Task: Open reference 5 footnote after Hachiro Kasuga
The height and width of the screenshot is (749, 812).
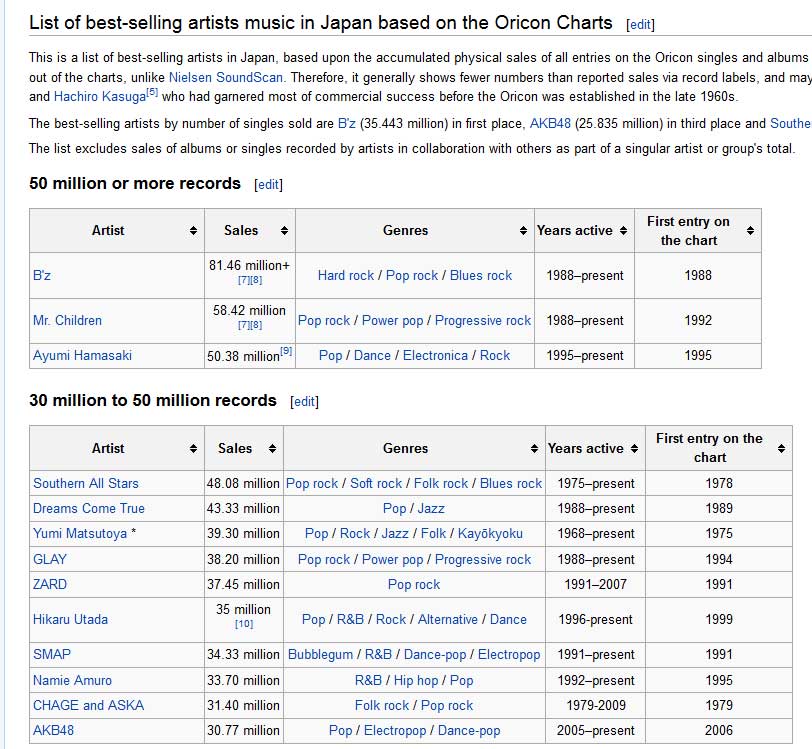Action: [x=152, y=92]
